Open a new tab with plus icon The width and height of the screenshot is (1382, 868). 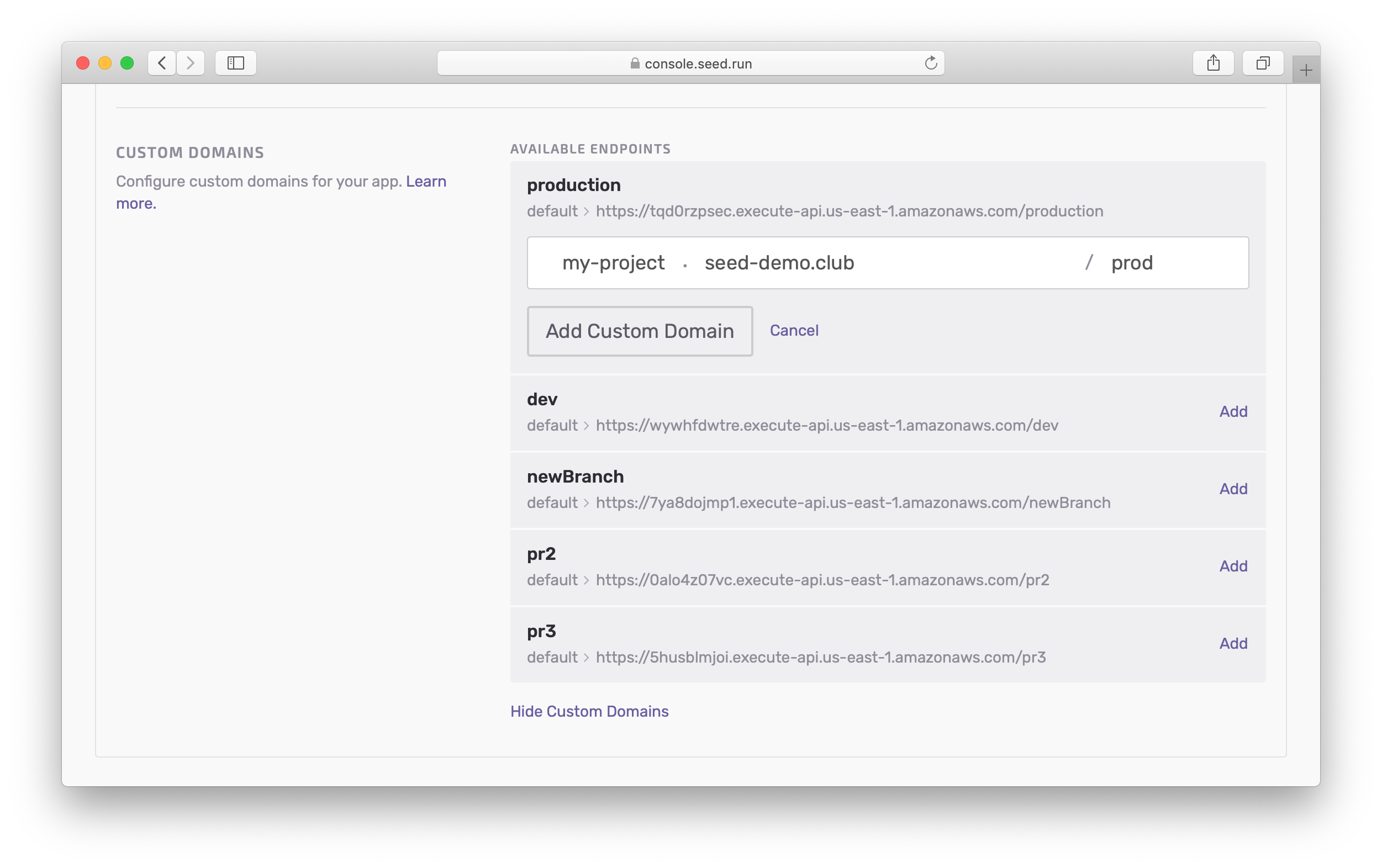(x=1306, y=71)
